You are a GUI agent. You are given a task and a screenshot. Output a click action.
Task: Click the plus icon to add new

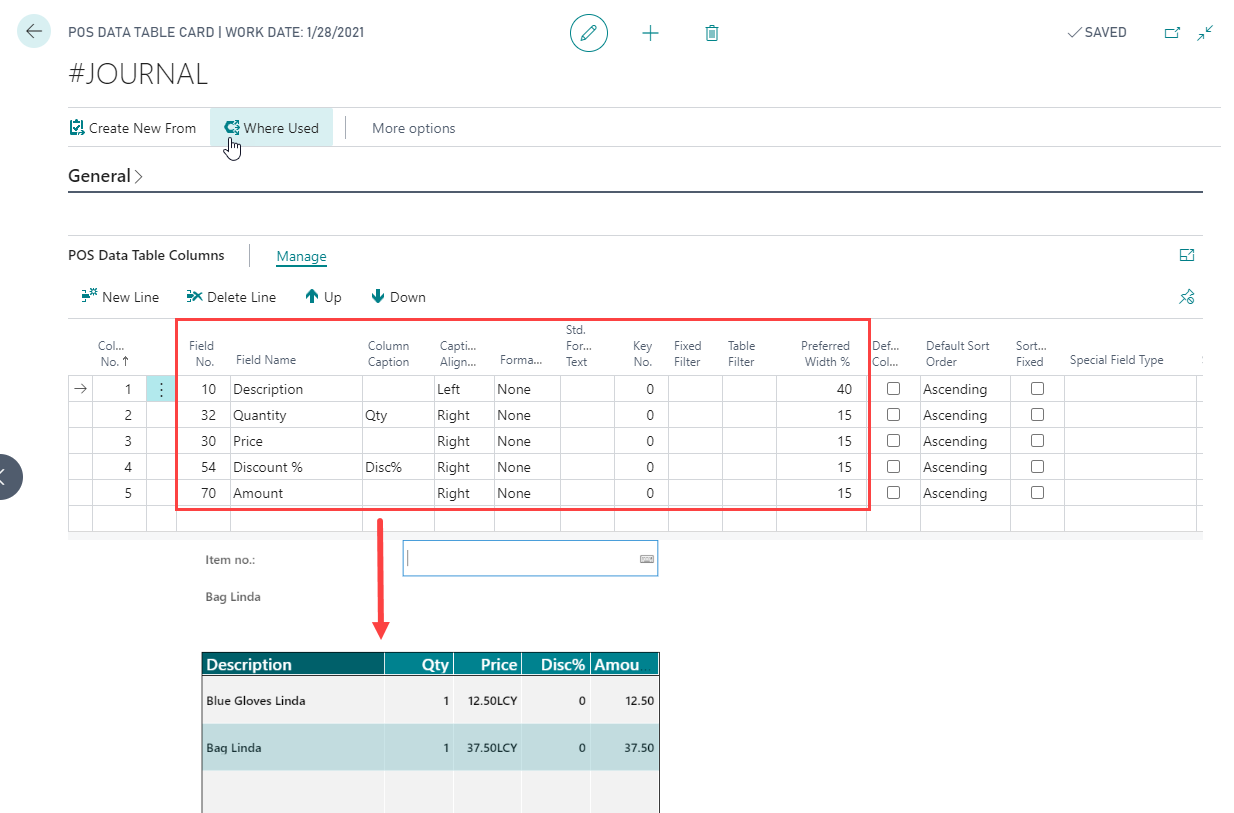click(x=650, y=33)
